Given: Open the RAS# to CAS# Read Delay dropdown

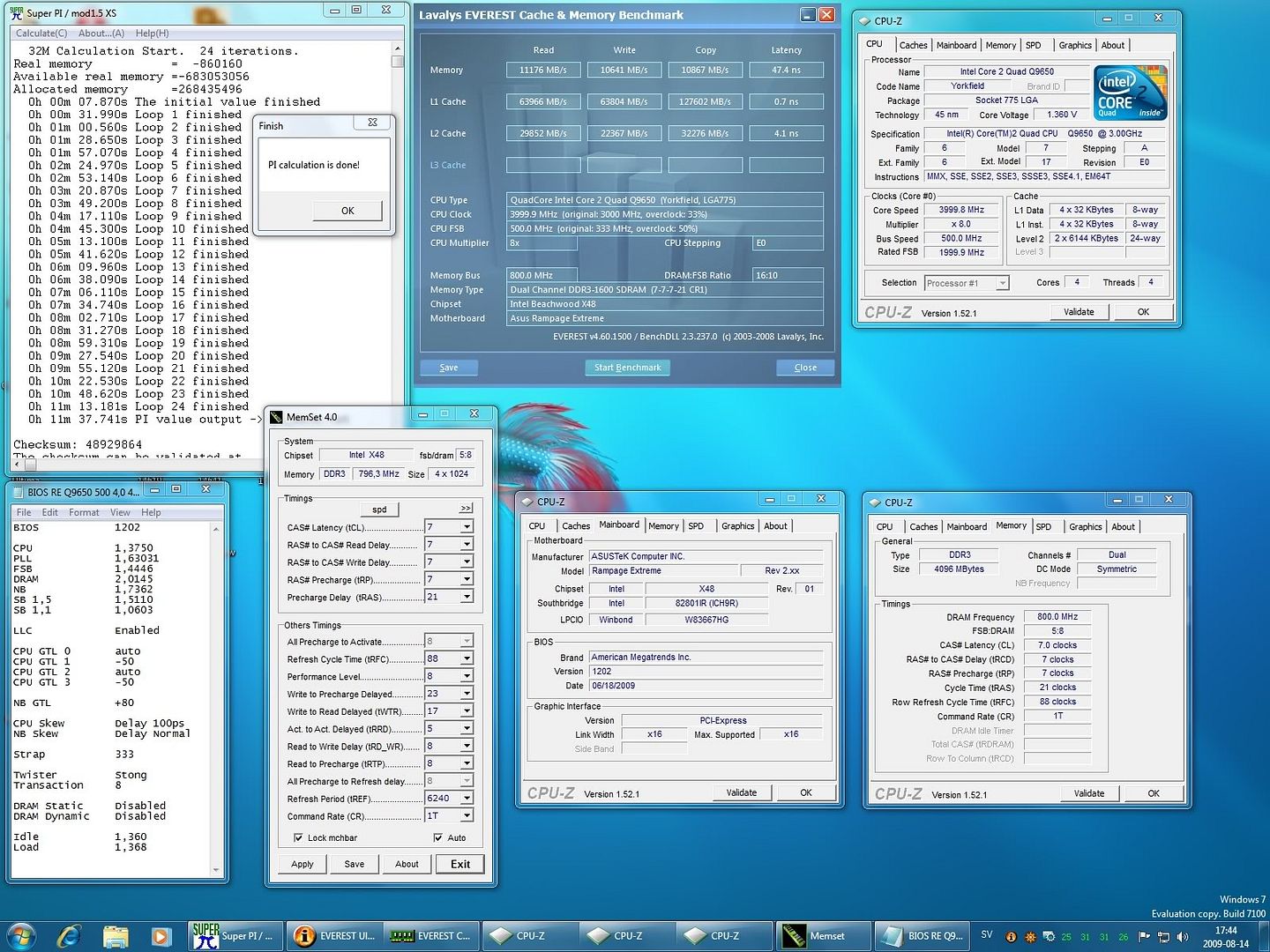Looking at the screenshot, I should point(467,545).
